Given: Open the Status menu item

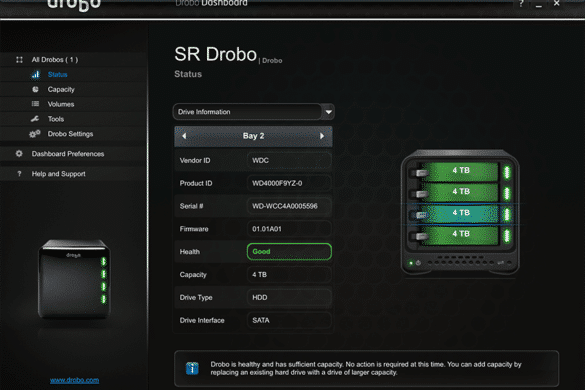Looking at the screenshot, I should point(57,75).
